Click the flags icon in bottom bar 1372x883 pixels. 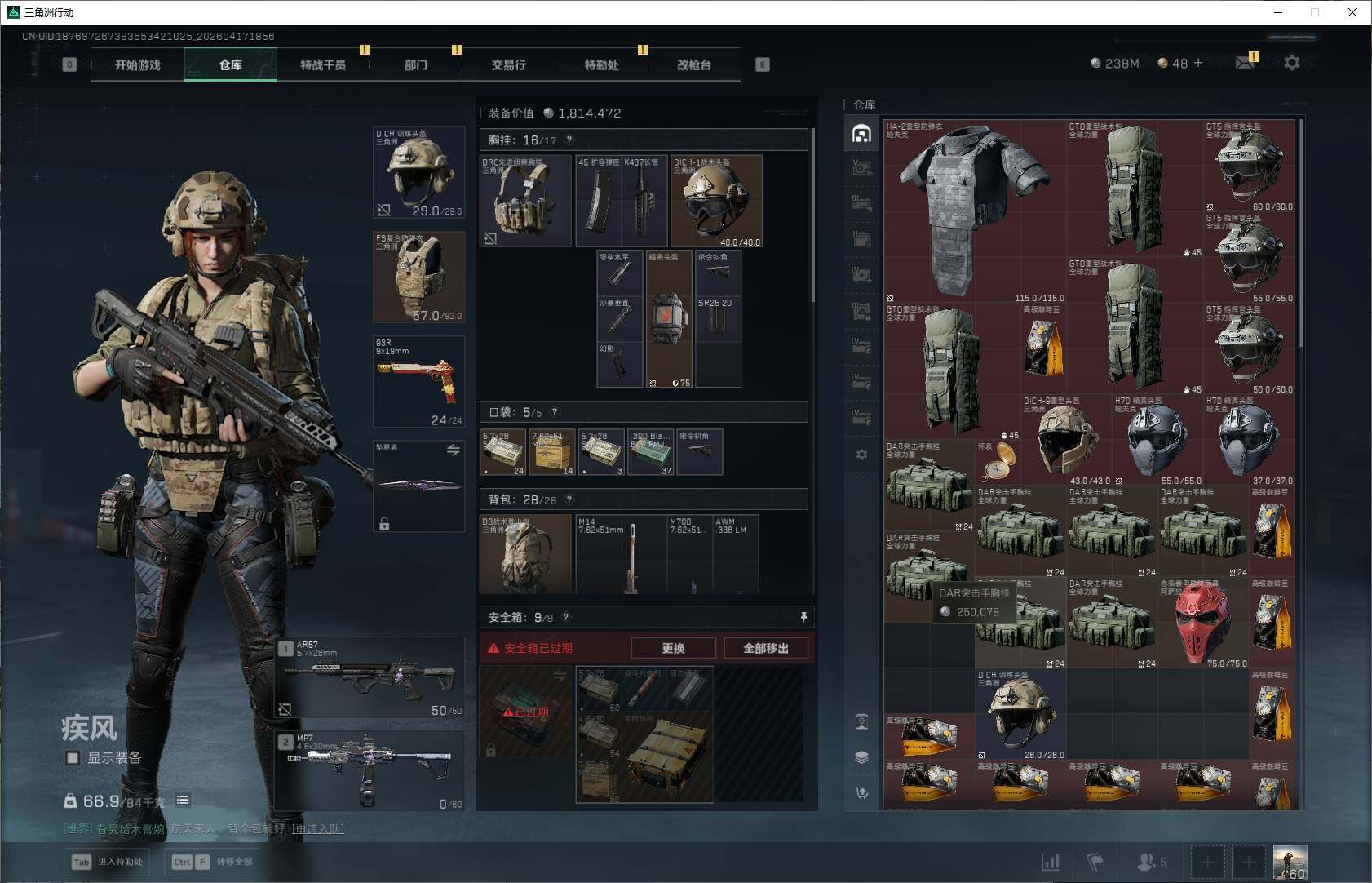(1095, 862)
